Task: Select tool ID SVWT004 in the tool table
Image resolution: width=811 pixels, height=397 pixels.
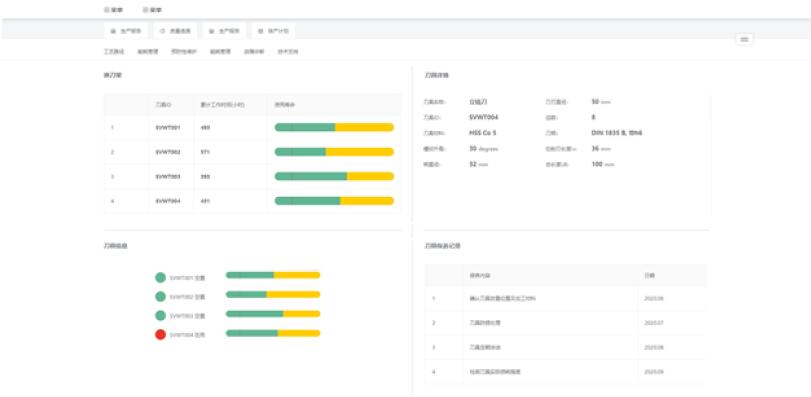Action: click(168, 201)
